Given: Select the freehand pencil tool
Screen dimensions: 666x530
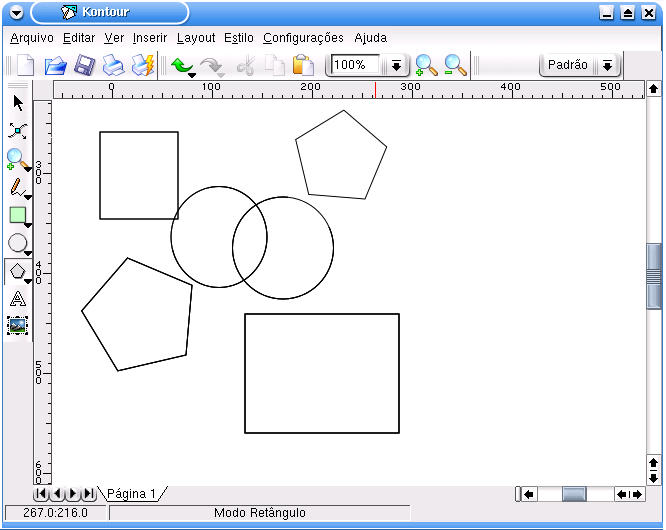Looking at the screenshot, I should [x=16, y=187].
